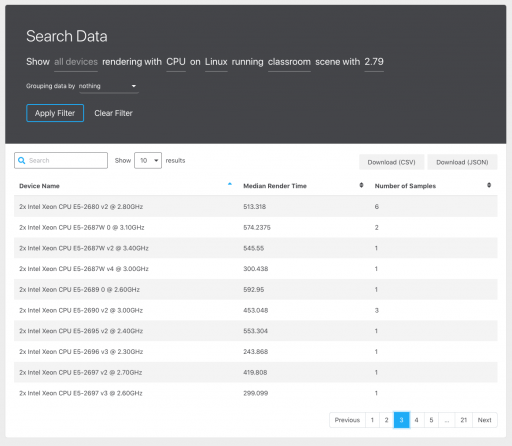Open the Show 10 results dropdown
Image resolution: width=512 pixels, height=446 pixels.
(x=148, y=160)
